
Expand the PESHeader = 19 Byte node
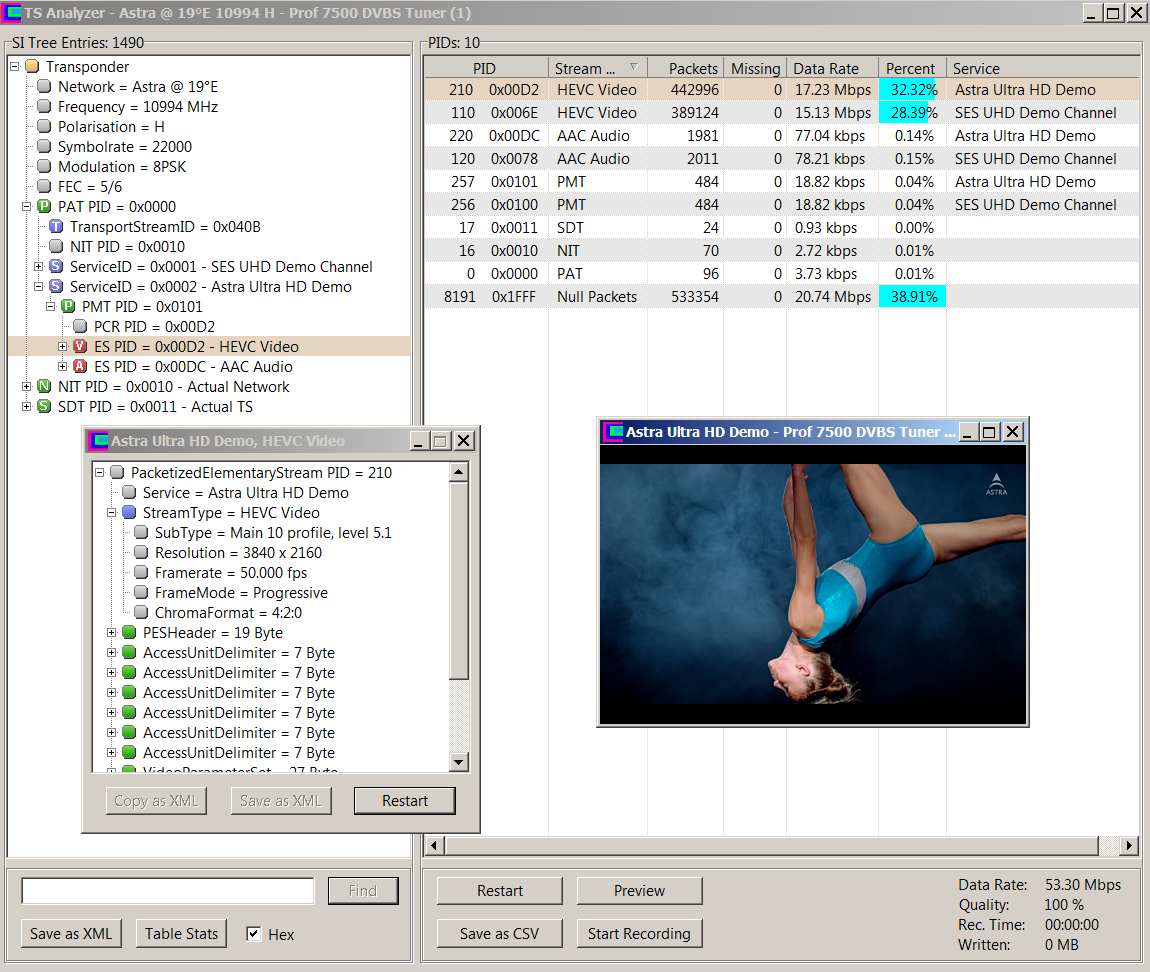pyautogui.click(x=111, y=632)
